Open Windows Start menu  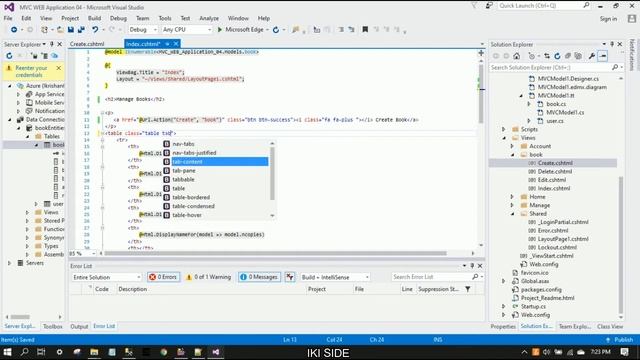(7, 352)
